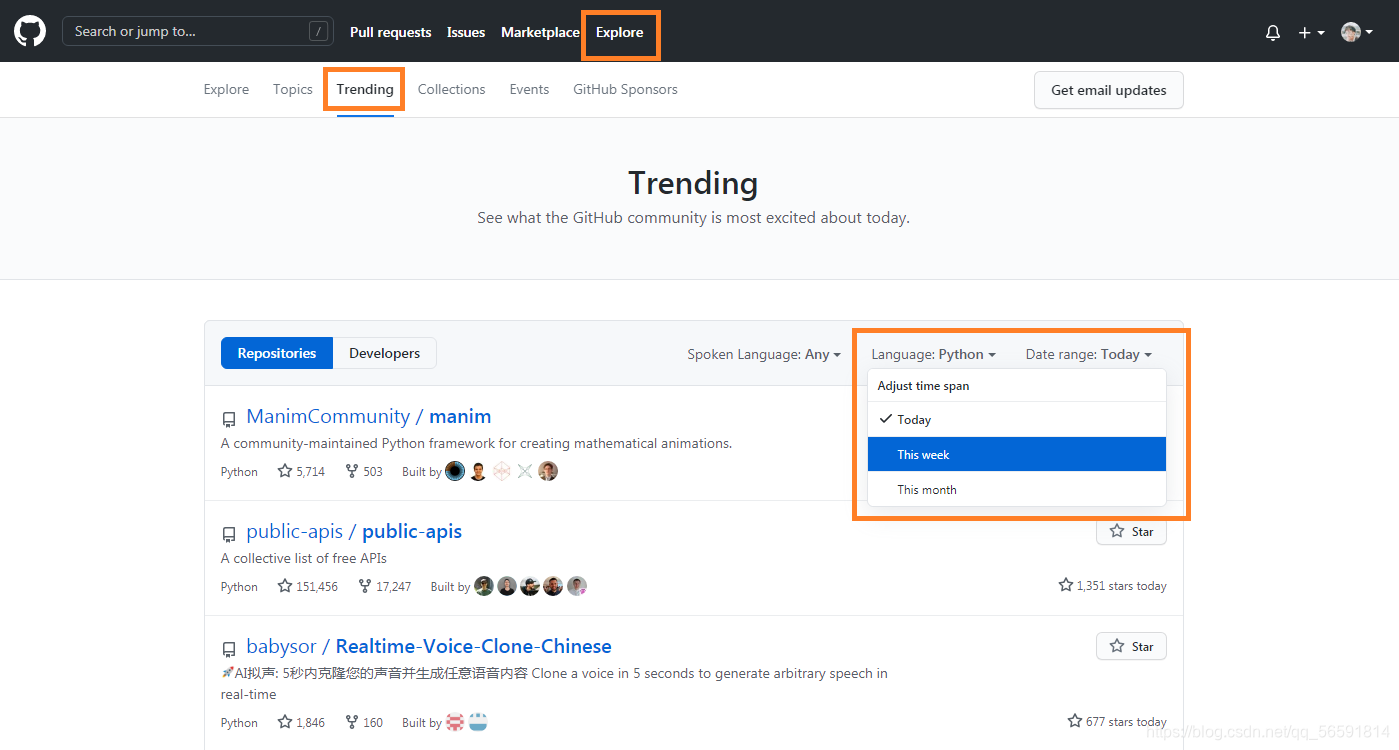The image size is (1399, 750).
Task: Click the slash shortcut hint in search
Action: pos(318,32)
